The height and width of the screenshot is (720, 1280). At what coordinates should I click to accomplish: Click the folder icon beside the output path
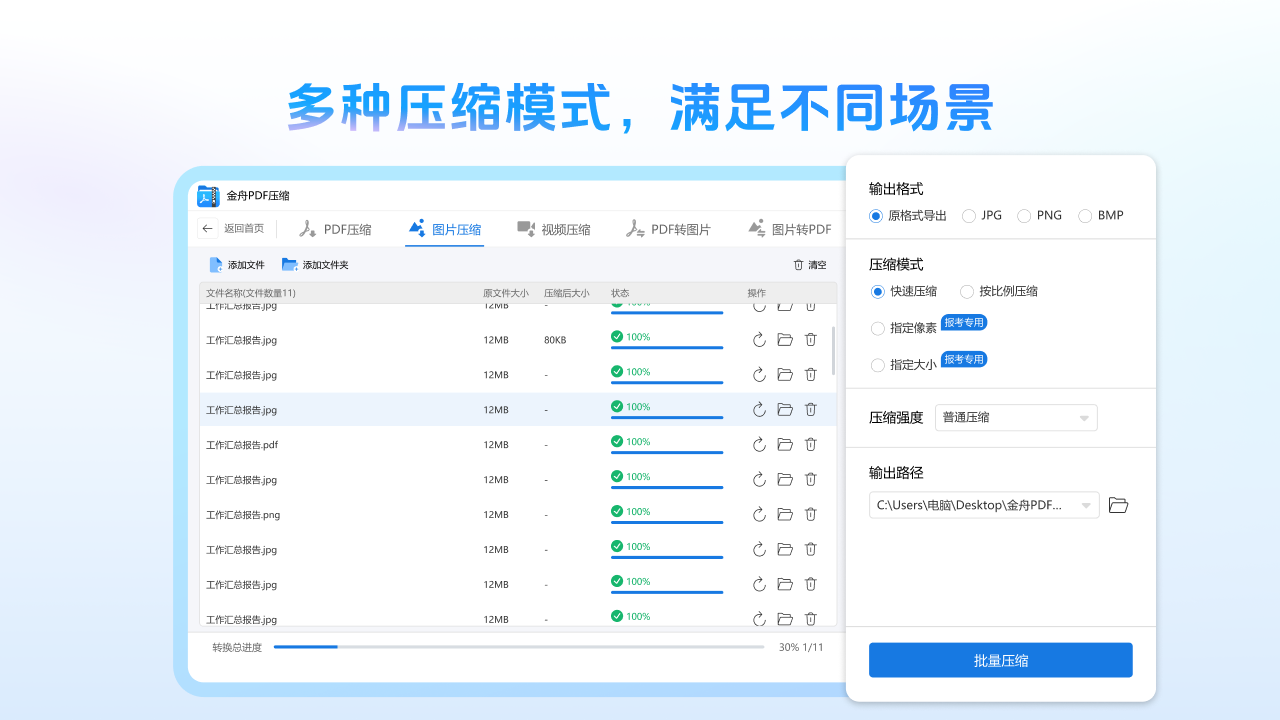coord(1118,505)
